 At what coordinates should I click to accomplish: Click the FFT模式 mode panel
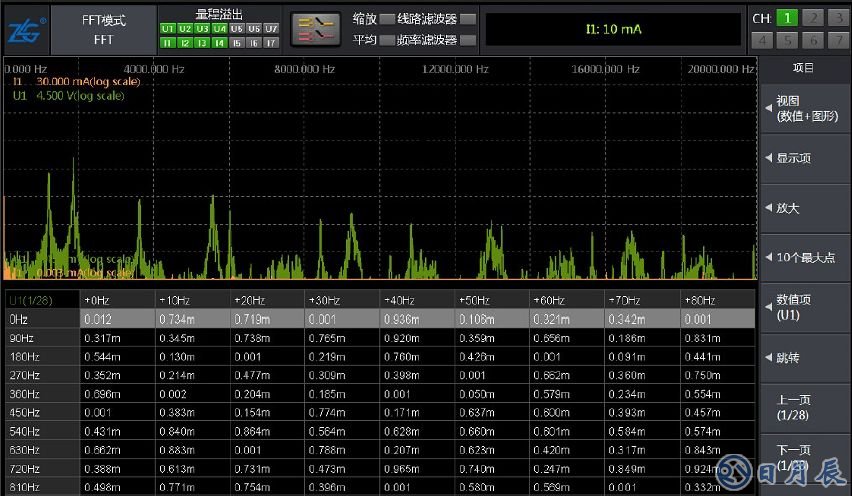pos(103,29)
